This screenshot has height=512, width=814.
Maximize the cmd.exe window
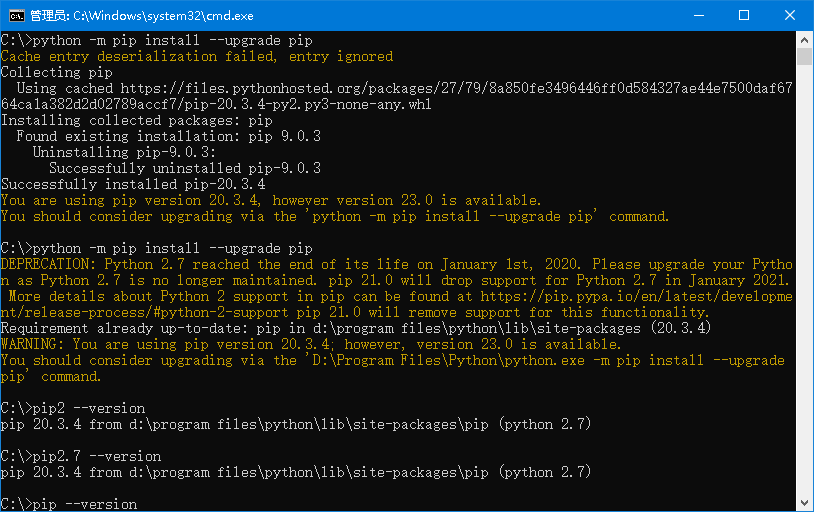pos(744,16)
